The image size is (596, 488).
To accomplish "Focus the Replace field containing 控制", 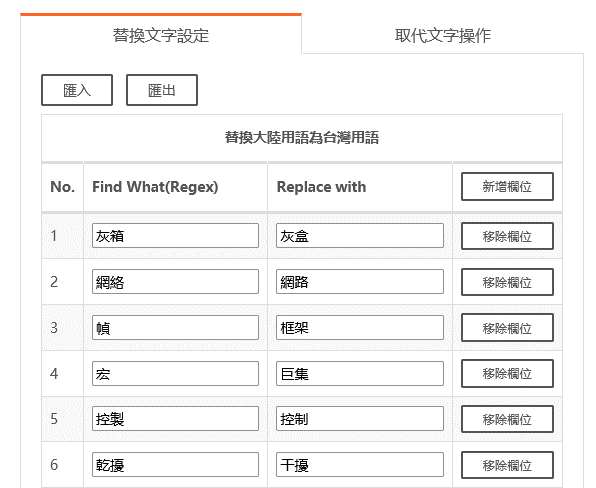I will click(360, 419).
